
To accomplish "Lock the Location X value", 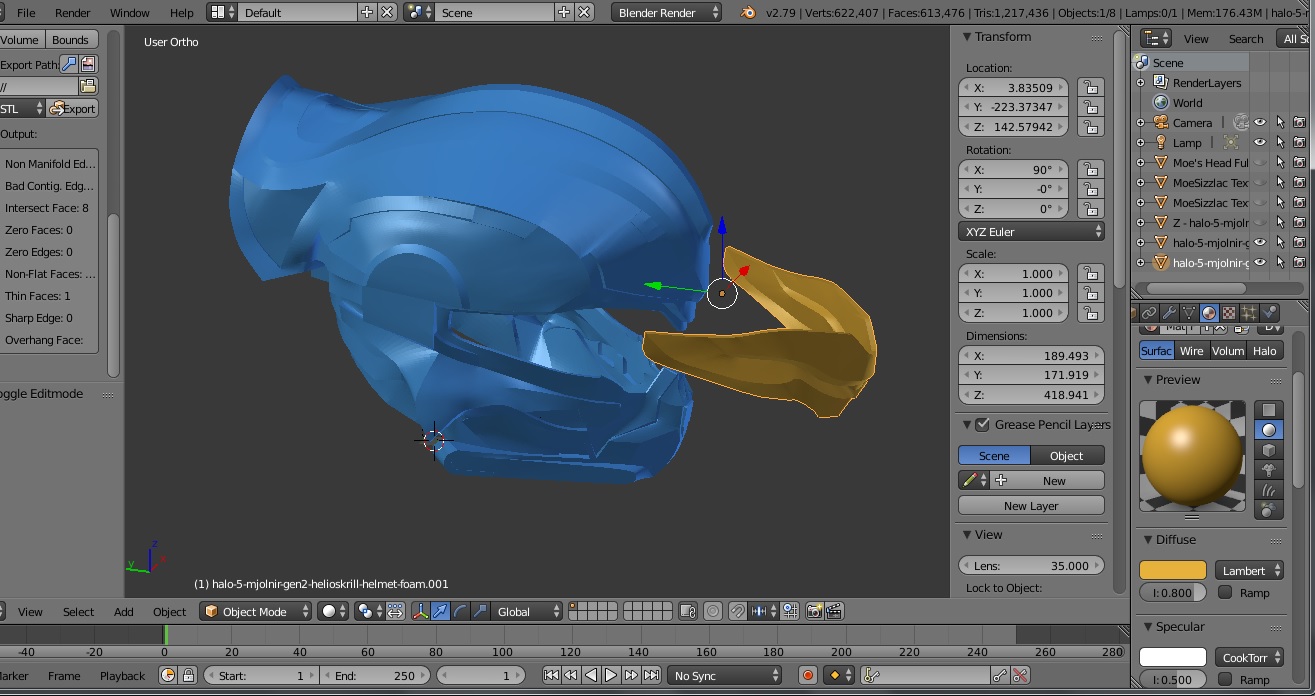I will point(1090,88).
